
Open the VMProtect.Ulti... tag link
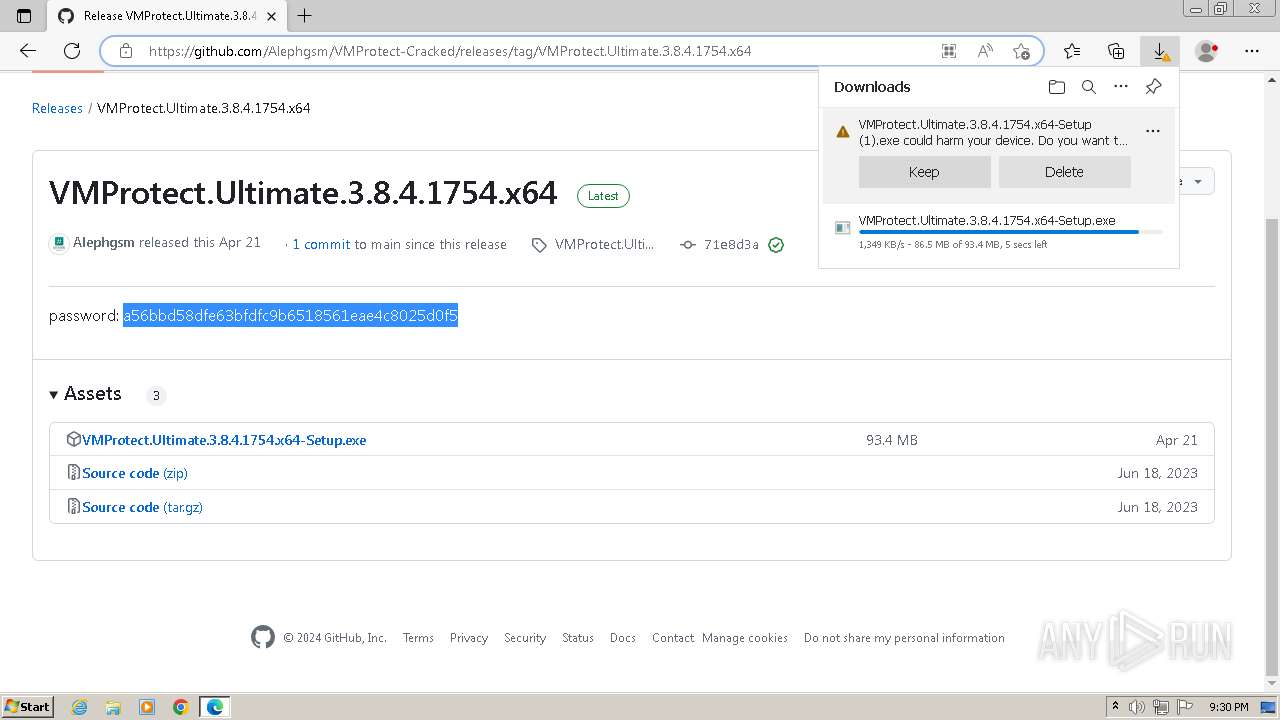(x=604, y=244)
